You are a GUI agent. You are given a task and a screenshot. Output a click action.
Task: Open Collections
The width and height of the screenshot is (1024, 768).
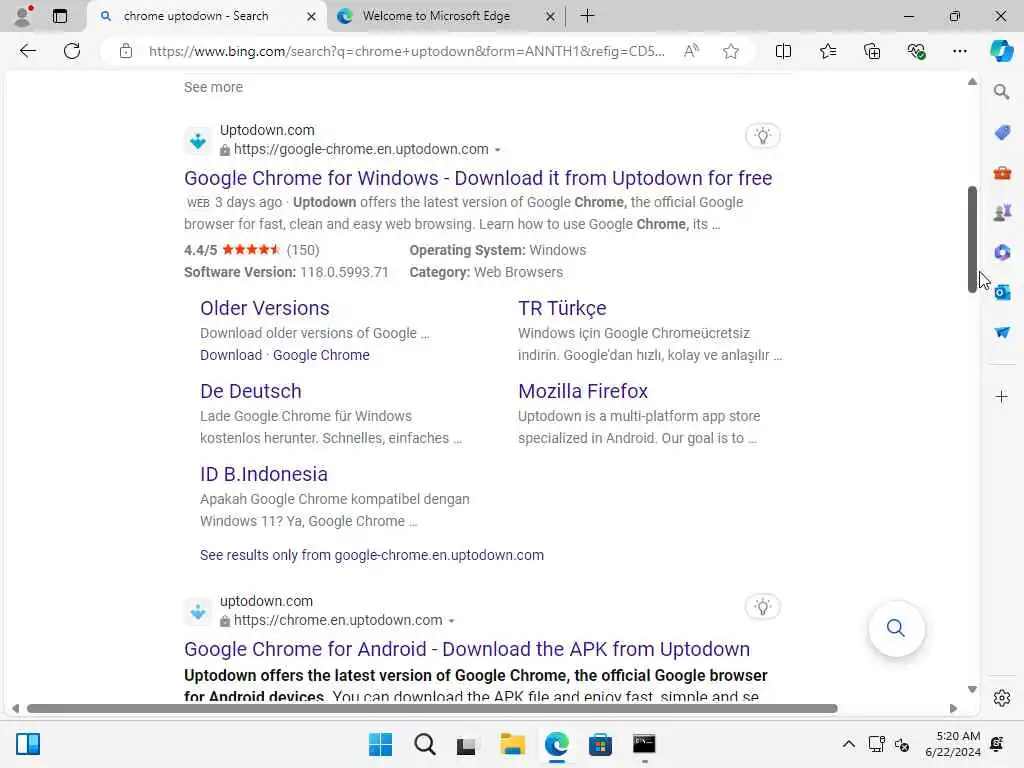[872, 51]
